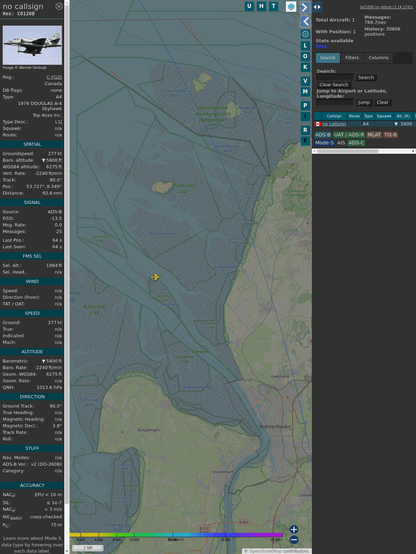Close the selected aircraft info panel
This screenshot has width=416, height=554.
pyautogui.click(x=59, y=6)
